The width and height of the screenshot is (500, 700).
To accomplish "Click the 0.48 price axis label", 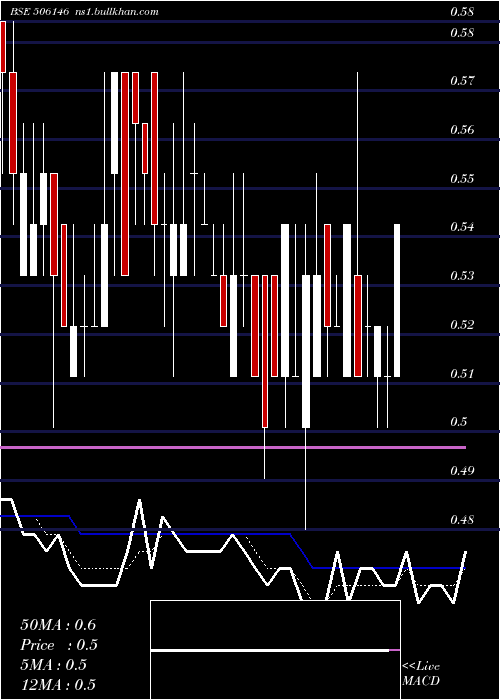I will tap(462, 520).
